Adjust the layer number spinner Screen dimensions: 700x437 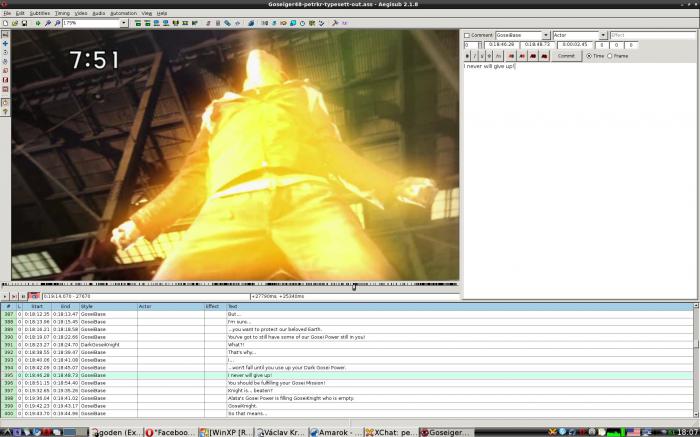point(480,45)
